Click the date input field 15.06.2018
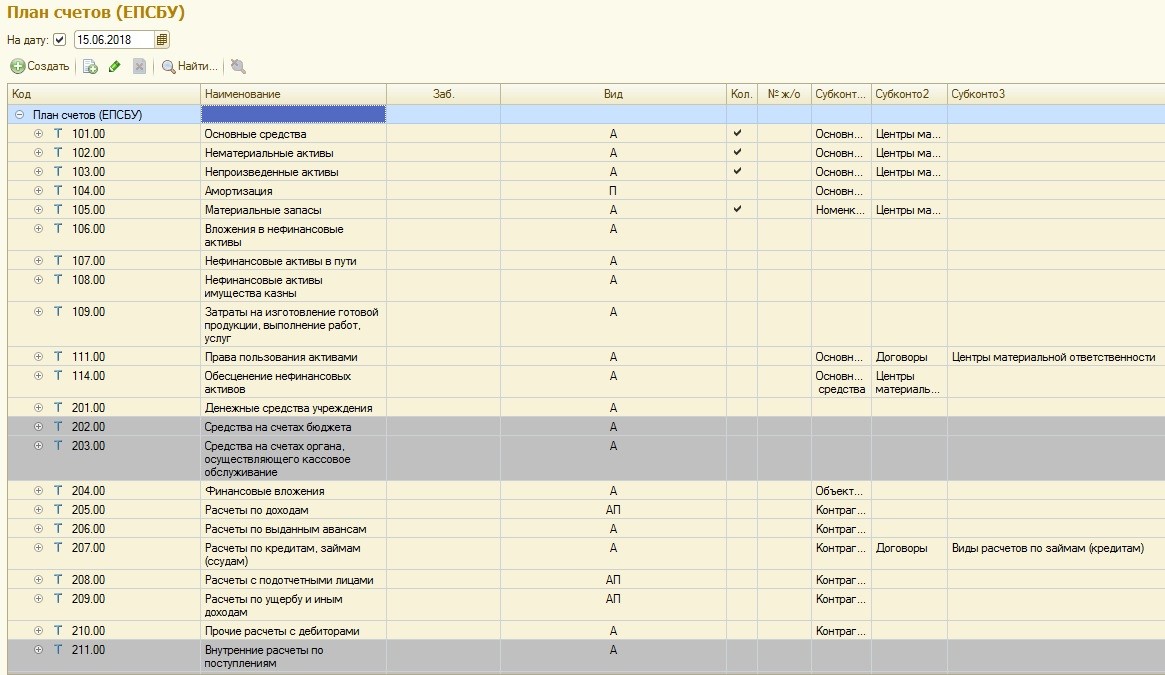 point(112,40)
